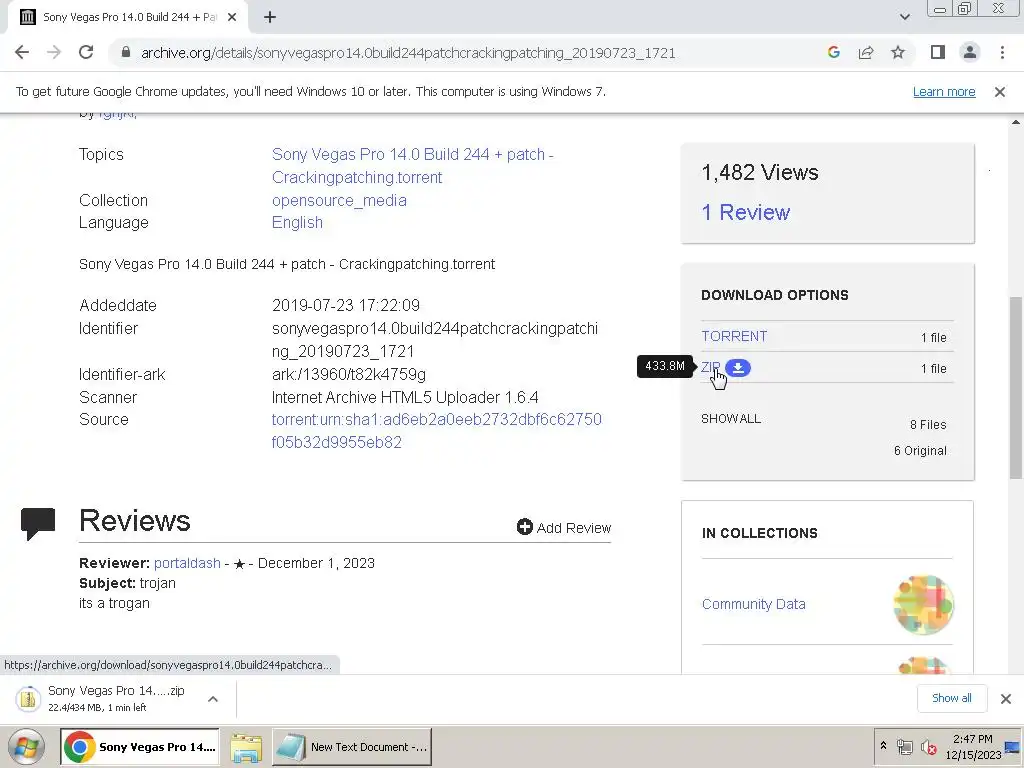The image size is (1024, 768).
Task: Go back to the previous page
Action: pos(22,53)
